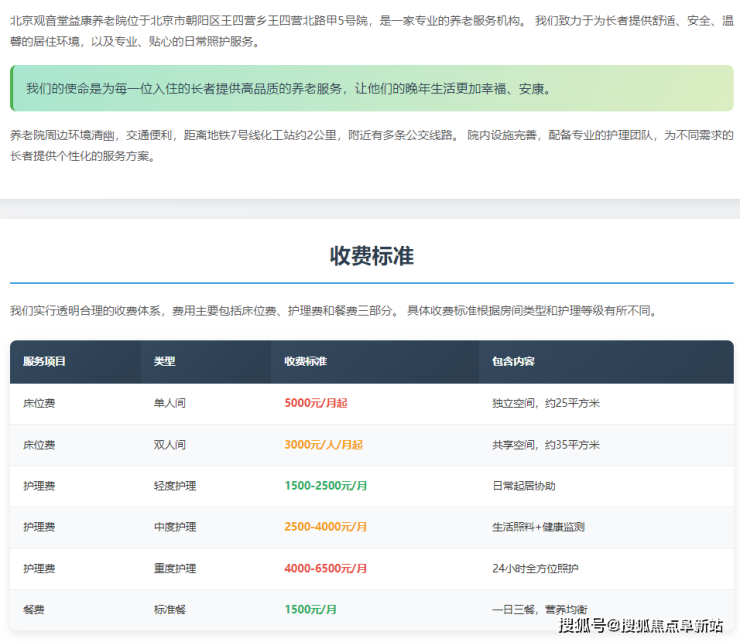Click the 2500-4000元/月 price text
The image size is (740, 642).
pos(325,527)
